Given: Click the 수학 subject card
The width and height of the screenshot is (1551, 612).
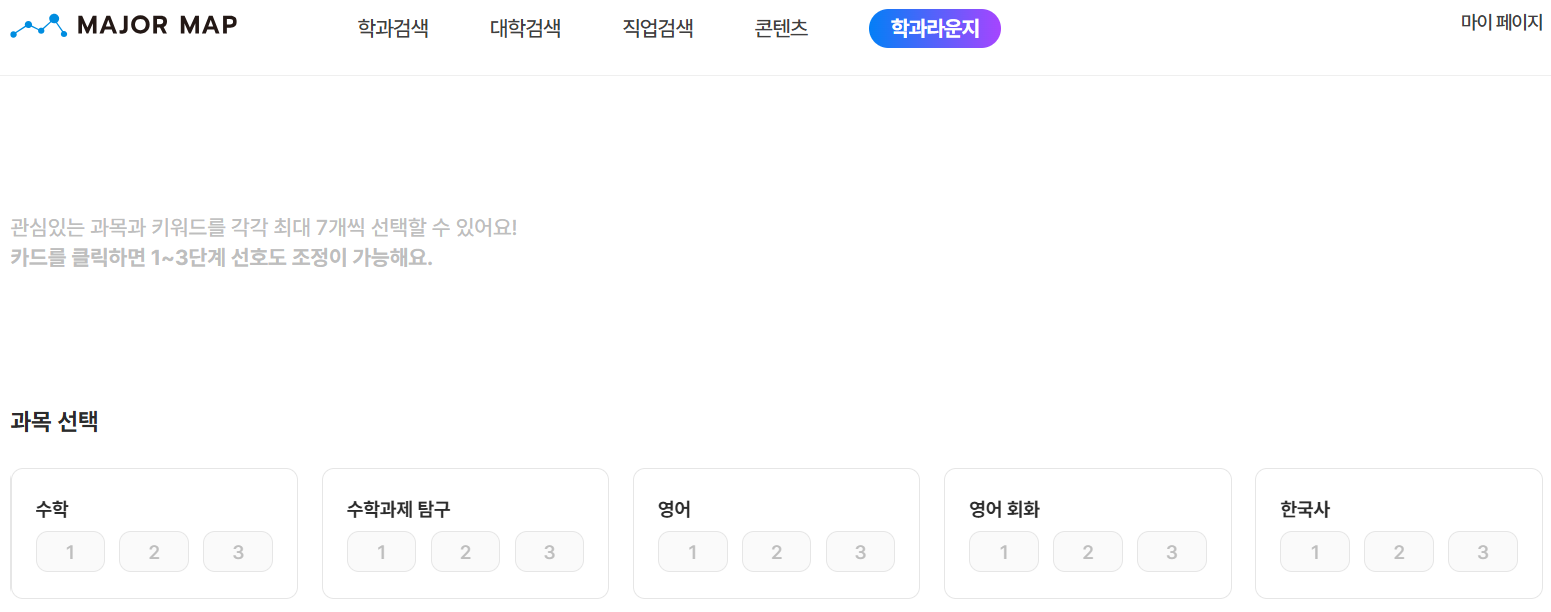Looking at the screenshot, I should point(154,508).
